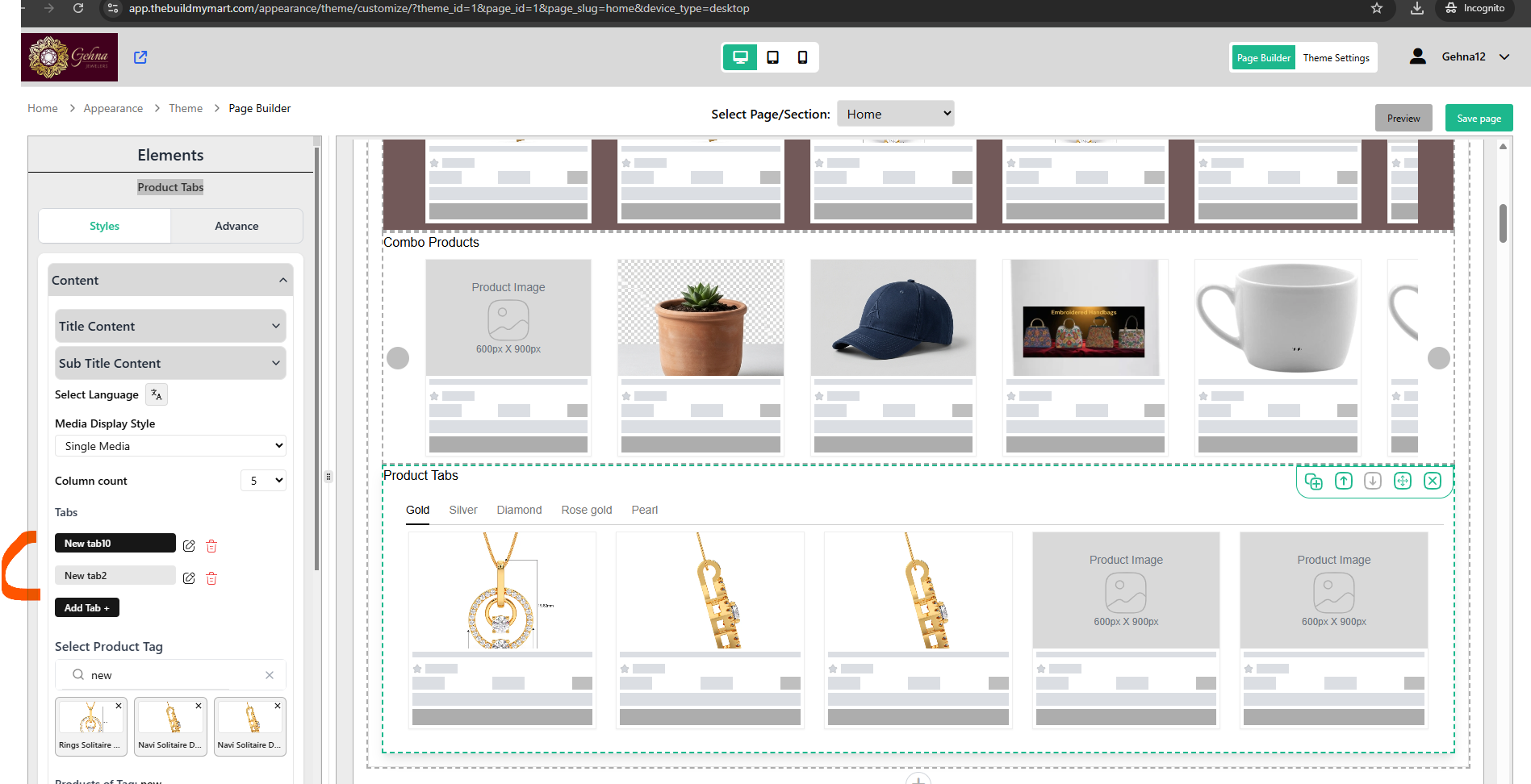
Task: Reload the browser page
Action: [78, 8]
